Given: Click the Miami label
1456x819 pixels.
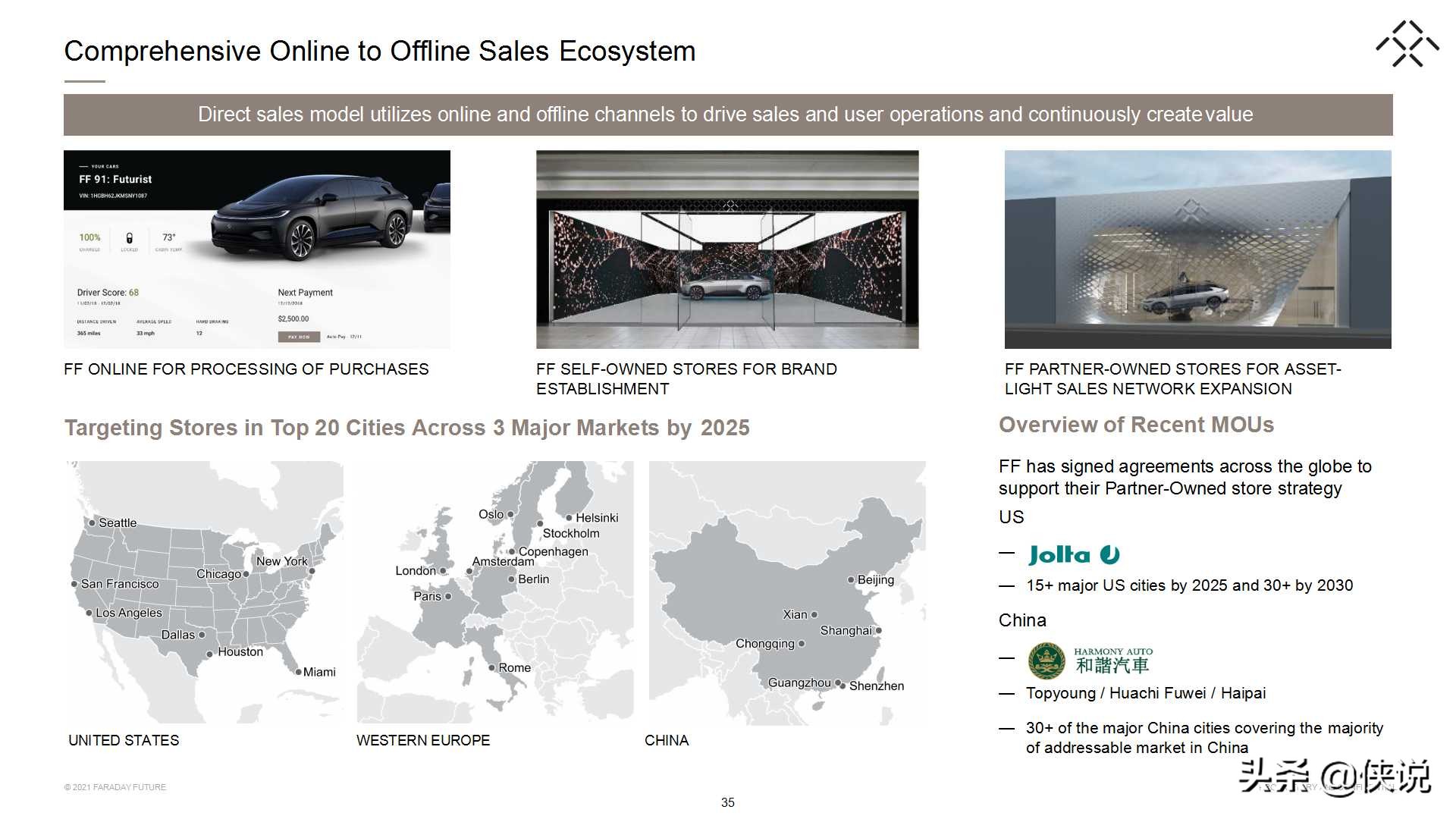Looking at the screenshot, I should pos(319,672).
